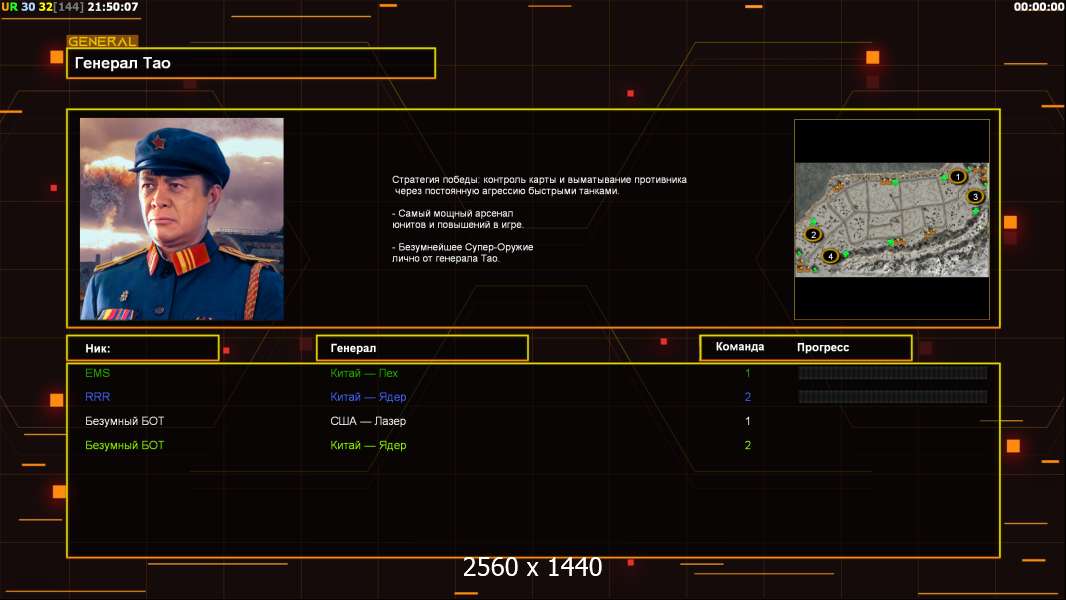Click the map preview thumbnail

click(x=892, y=219)
